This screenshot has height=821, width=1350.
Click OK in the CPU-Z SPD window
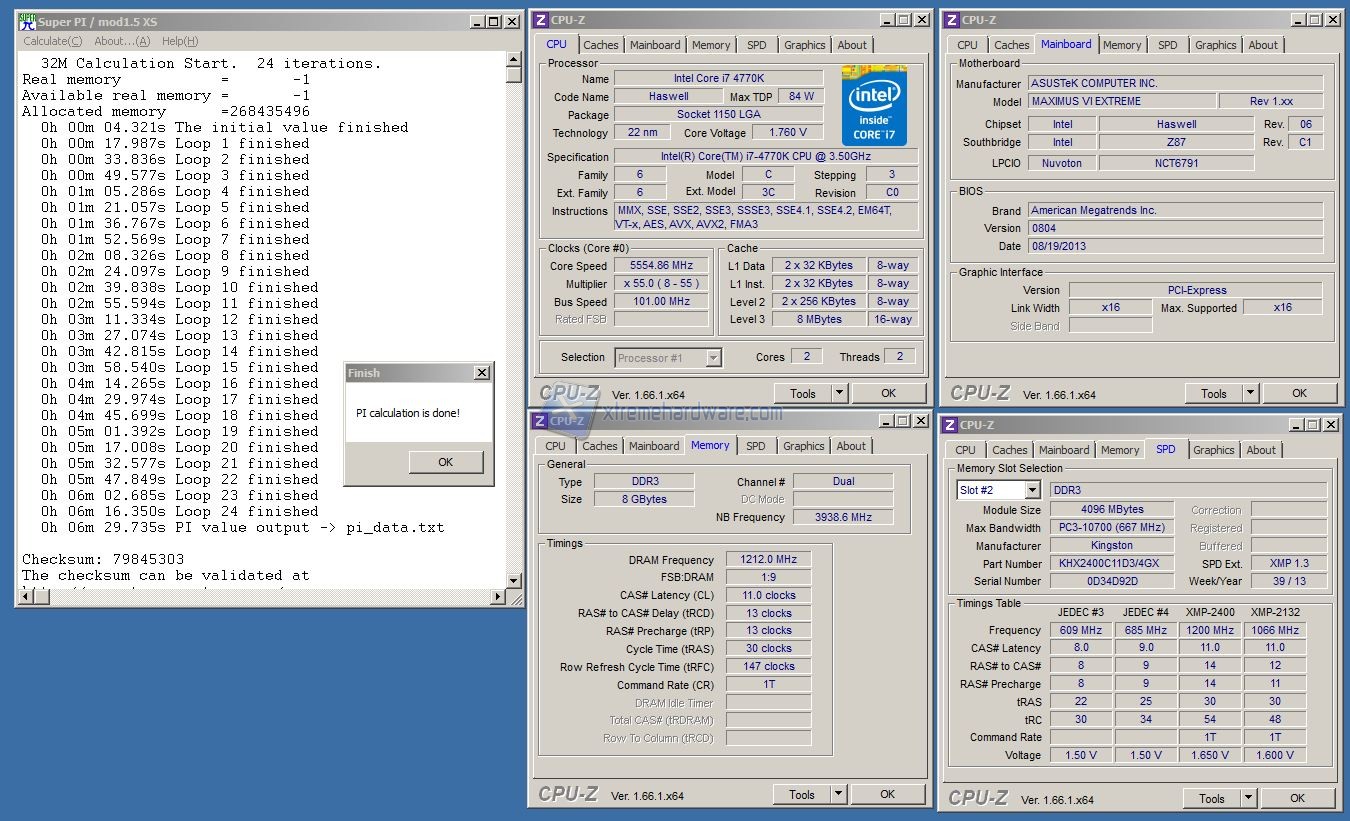click(x=1297, y=798)
